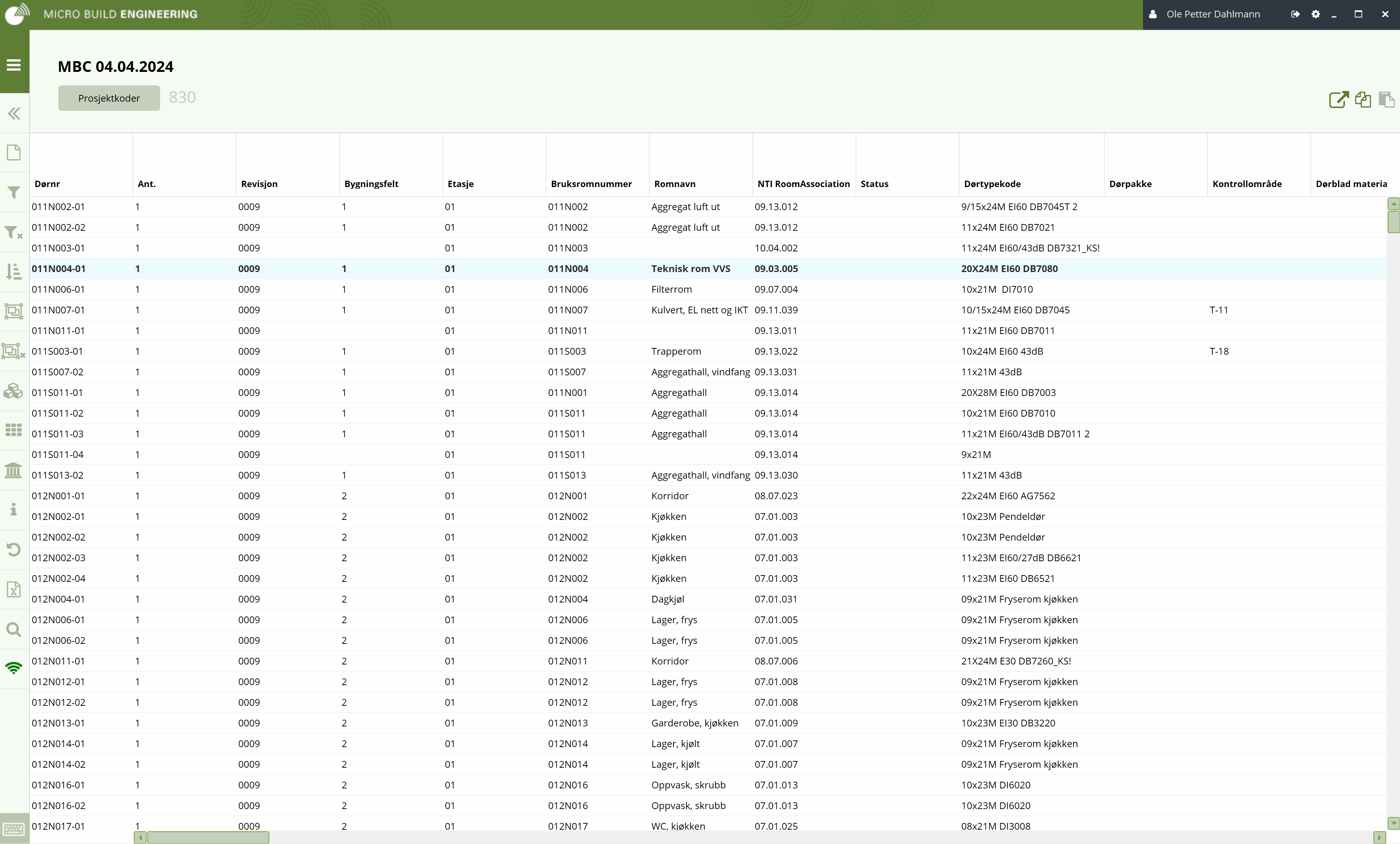Open the external link export icon
The height and width of the screenshot is (844, 1400).
point(1339,99)
